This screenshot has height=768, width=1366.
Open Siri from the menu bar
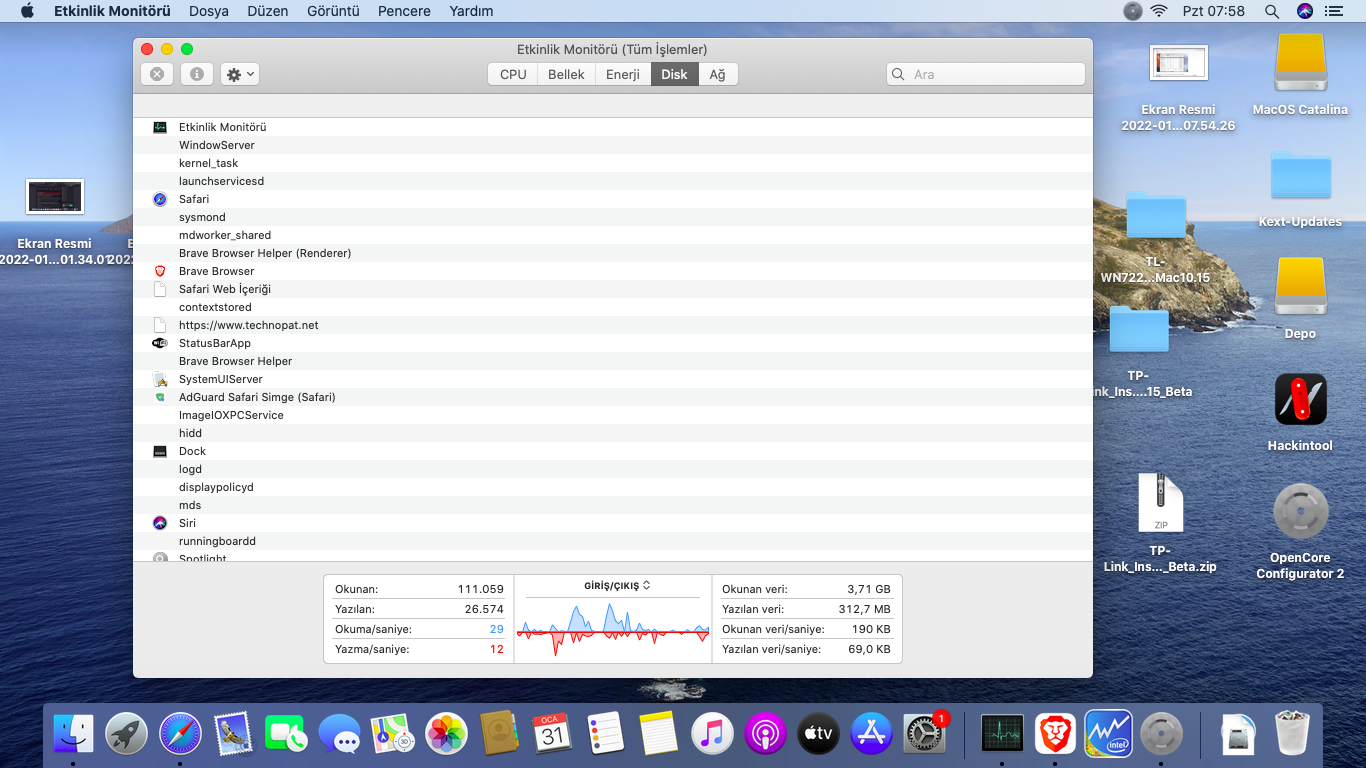click(x=1304, y=11)
